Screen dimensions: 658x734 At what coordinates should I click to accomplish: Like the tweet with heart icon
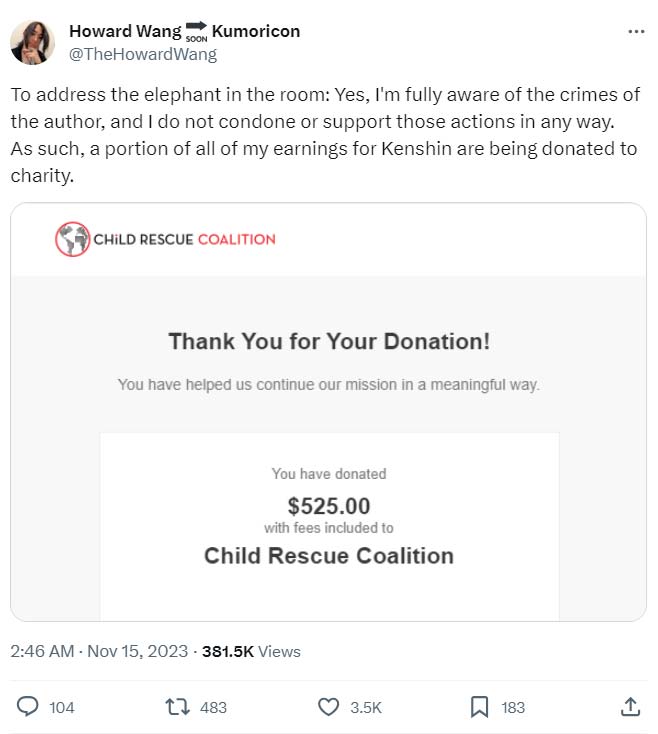328,707
